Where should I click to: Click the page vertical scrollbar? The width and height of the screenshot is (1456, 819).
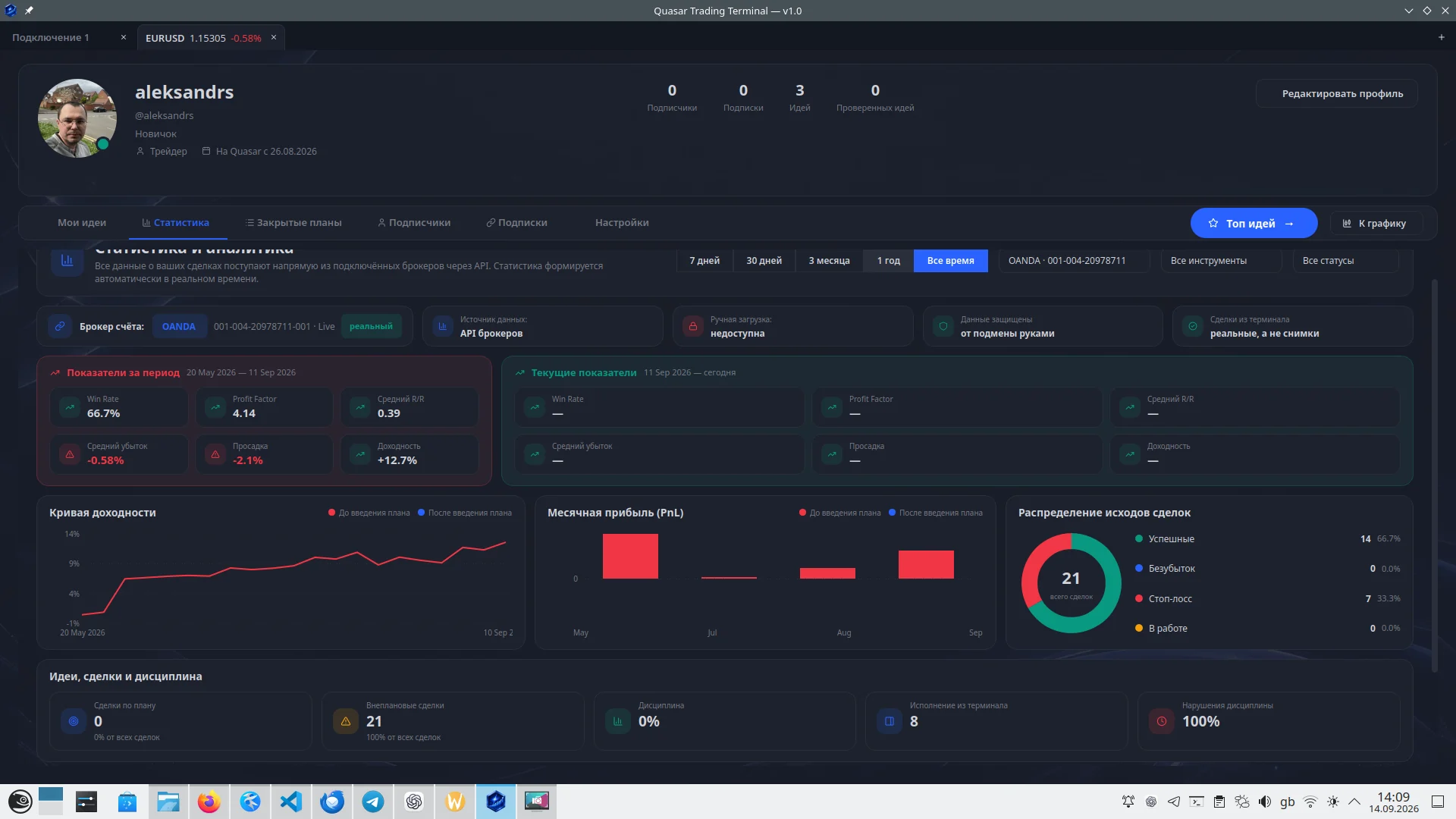[1434, 476]
